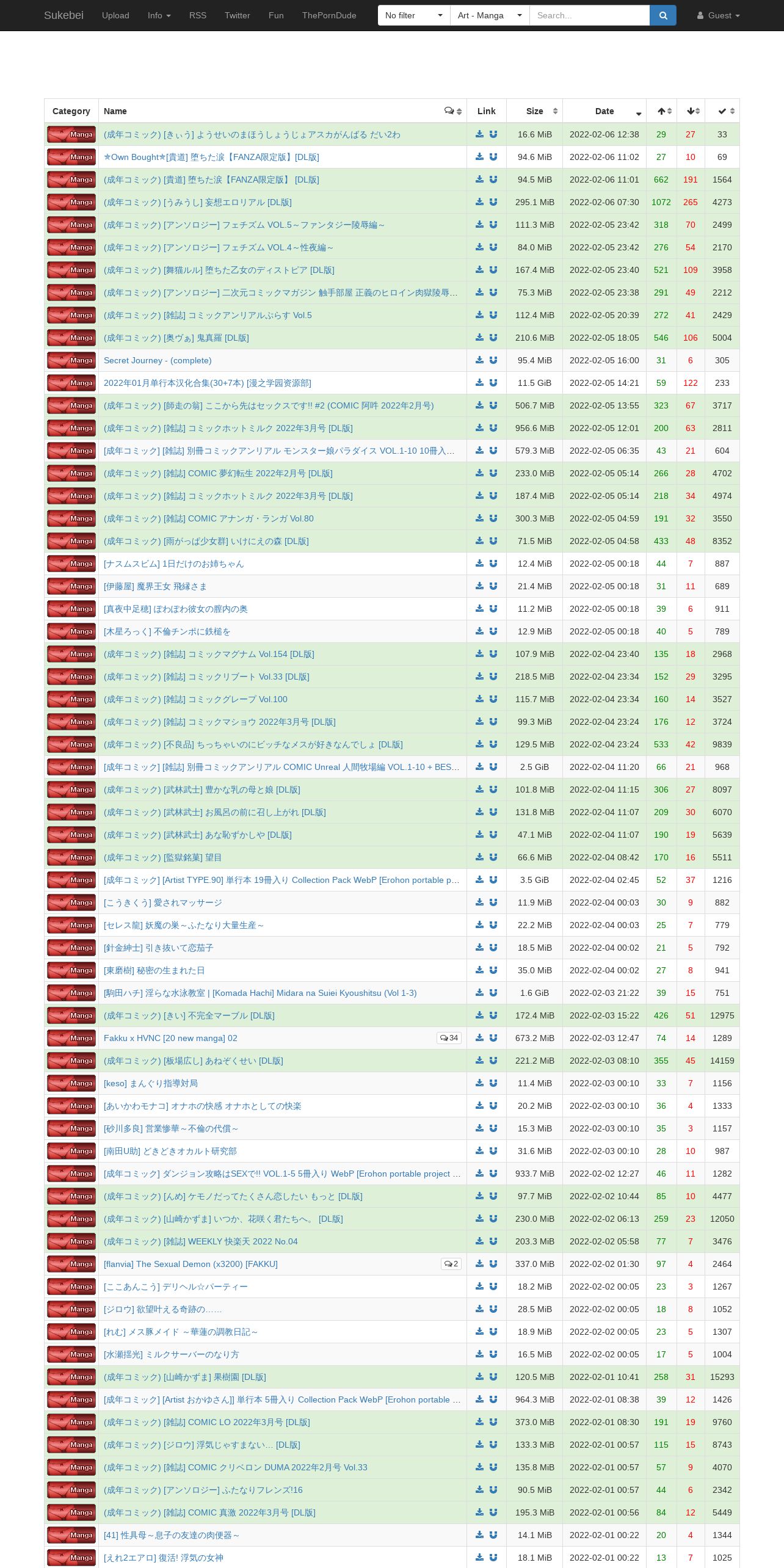Viewport: 784px width, 1568px height.
Task: Click Manga category icon in Secret Journey row
Action: tap(71, 360)
